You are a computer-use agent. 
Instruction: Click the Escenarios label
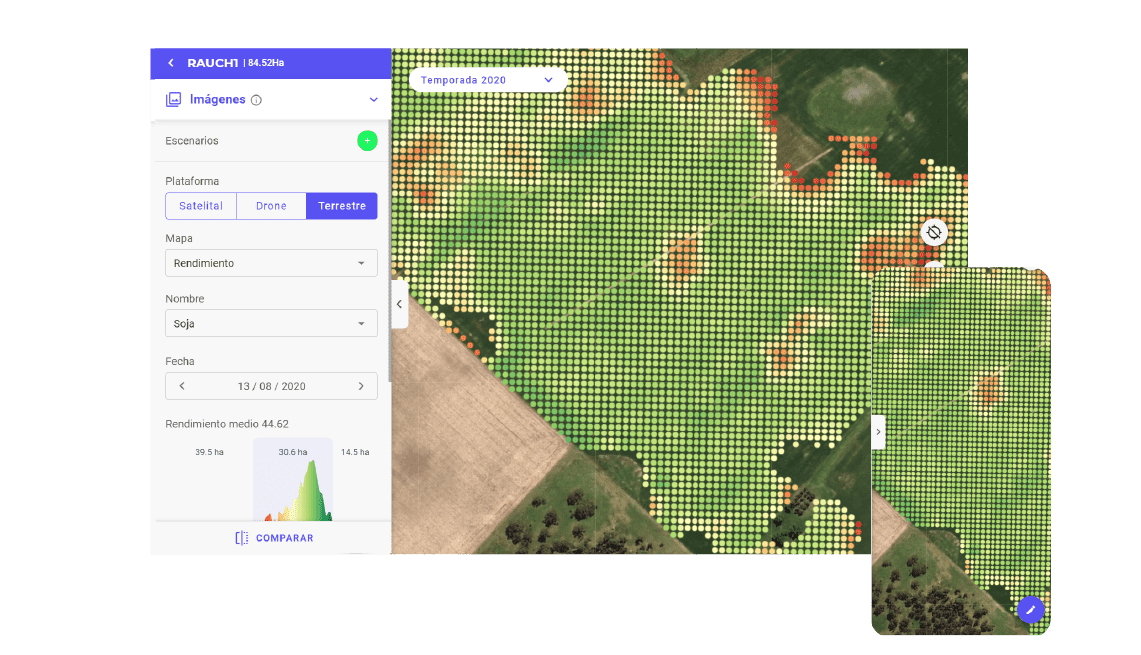(x=192, y=141)
